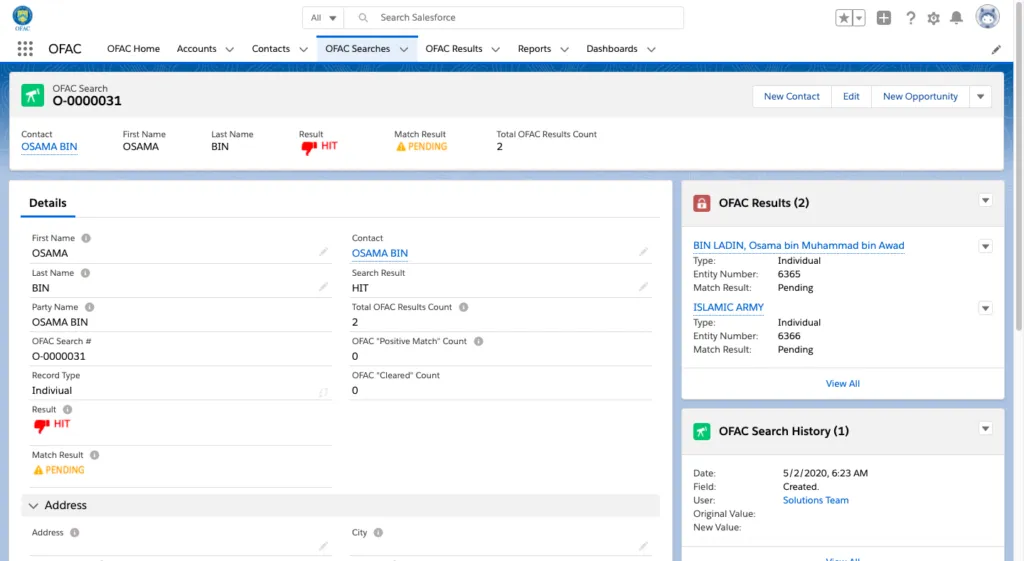
Task: Click the global actions plus icon
Action: click(x=884, y=18)
